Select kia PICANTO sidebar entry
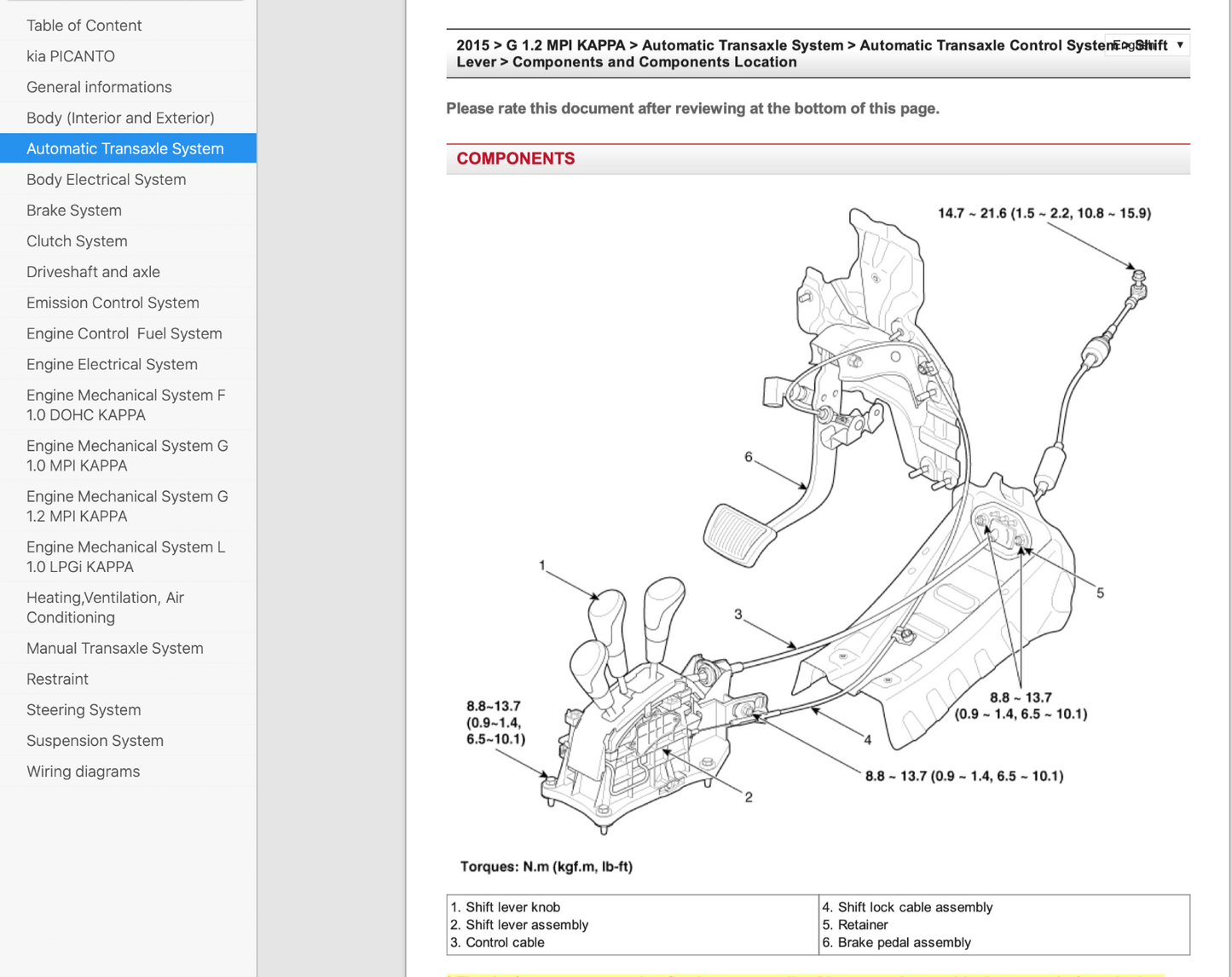 pos(70,56)
